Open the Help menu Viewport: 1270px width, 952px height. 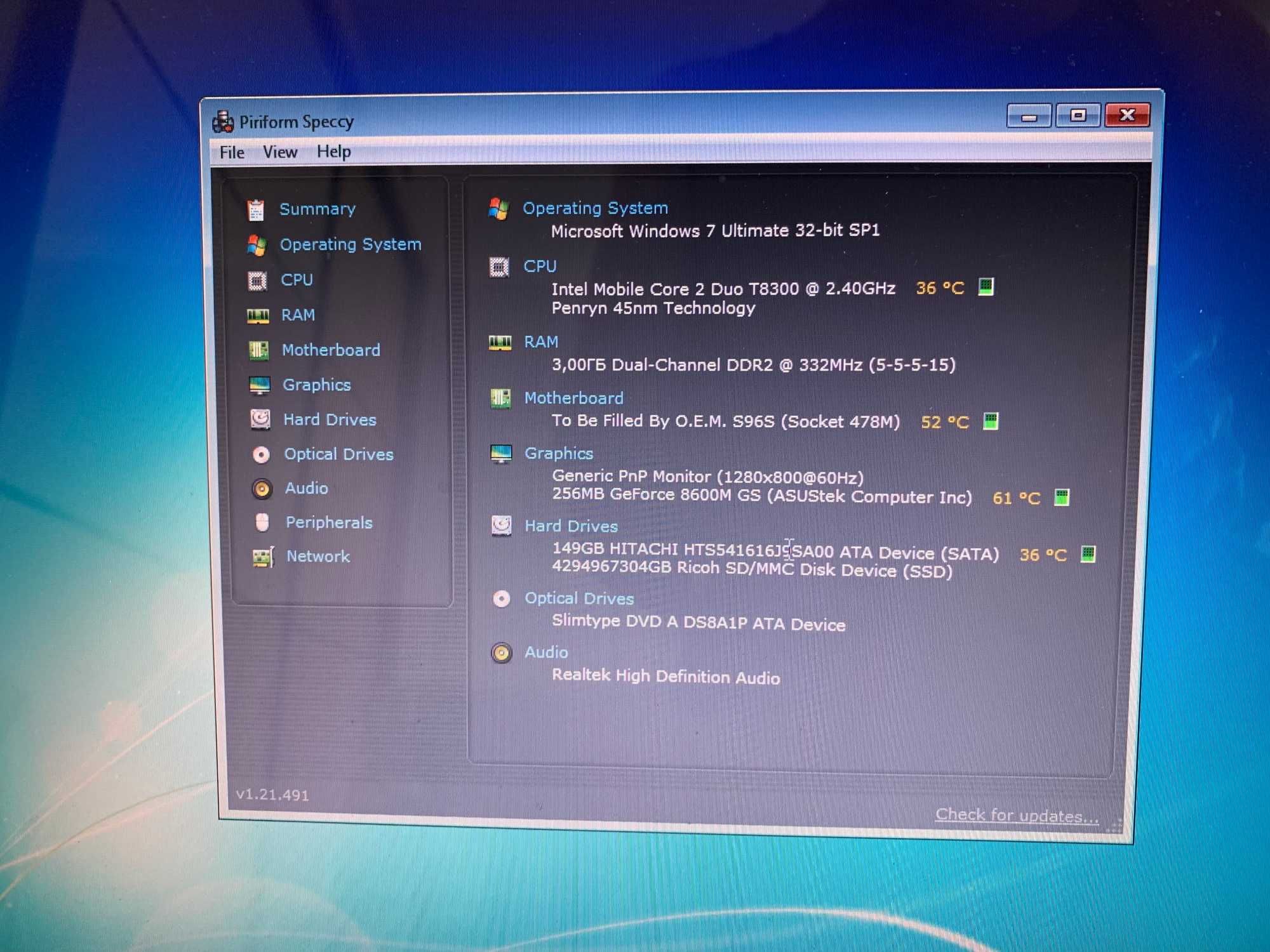tap(334, 152)
